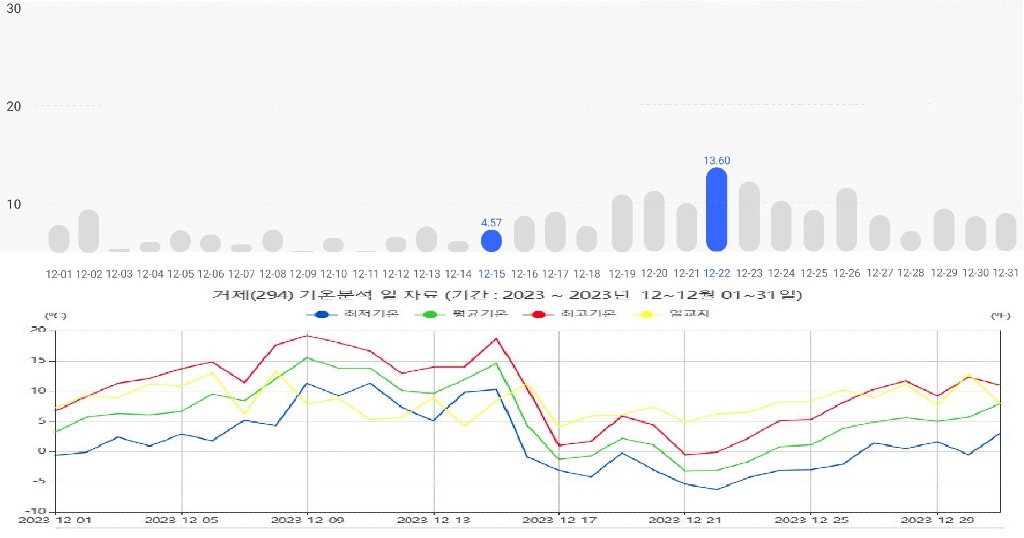Select the small blue bar for 12-15
The width and height of the screenshot is (1024, 538).
tap(491, 241)
